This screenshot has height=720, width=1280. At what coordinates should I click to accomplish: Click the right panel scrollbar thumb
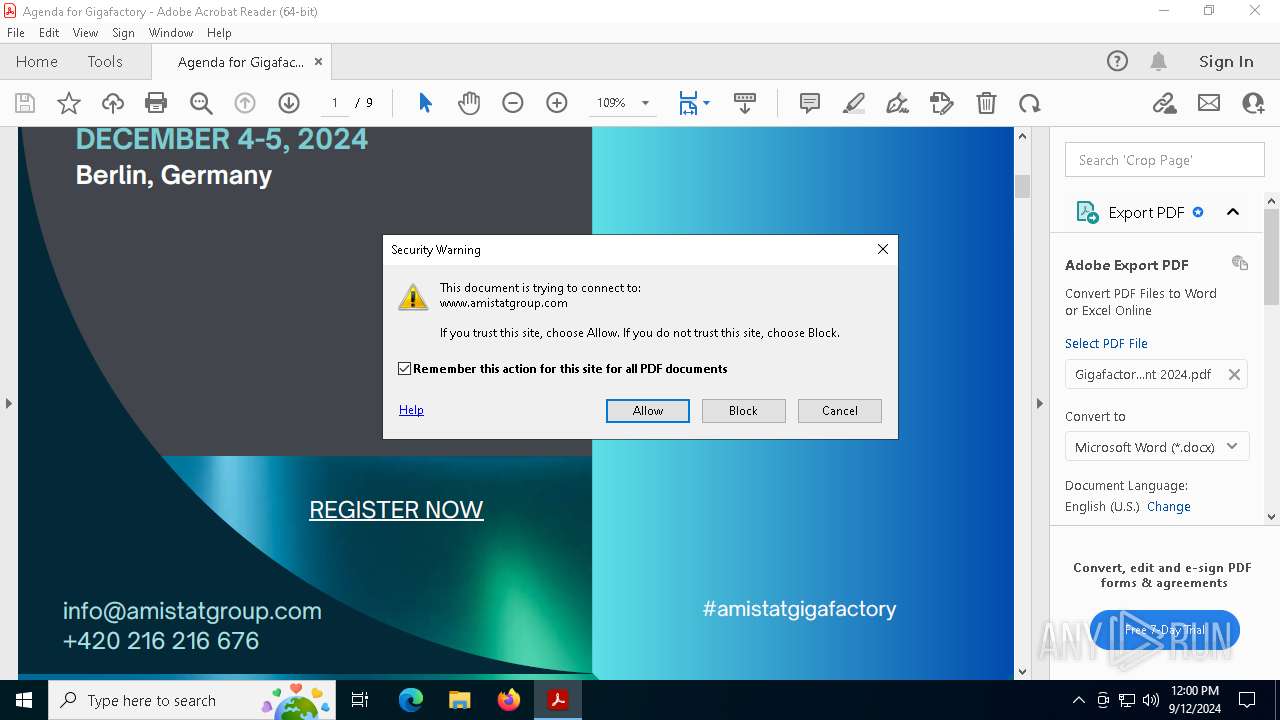[x=1272, y=257]
